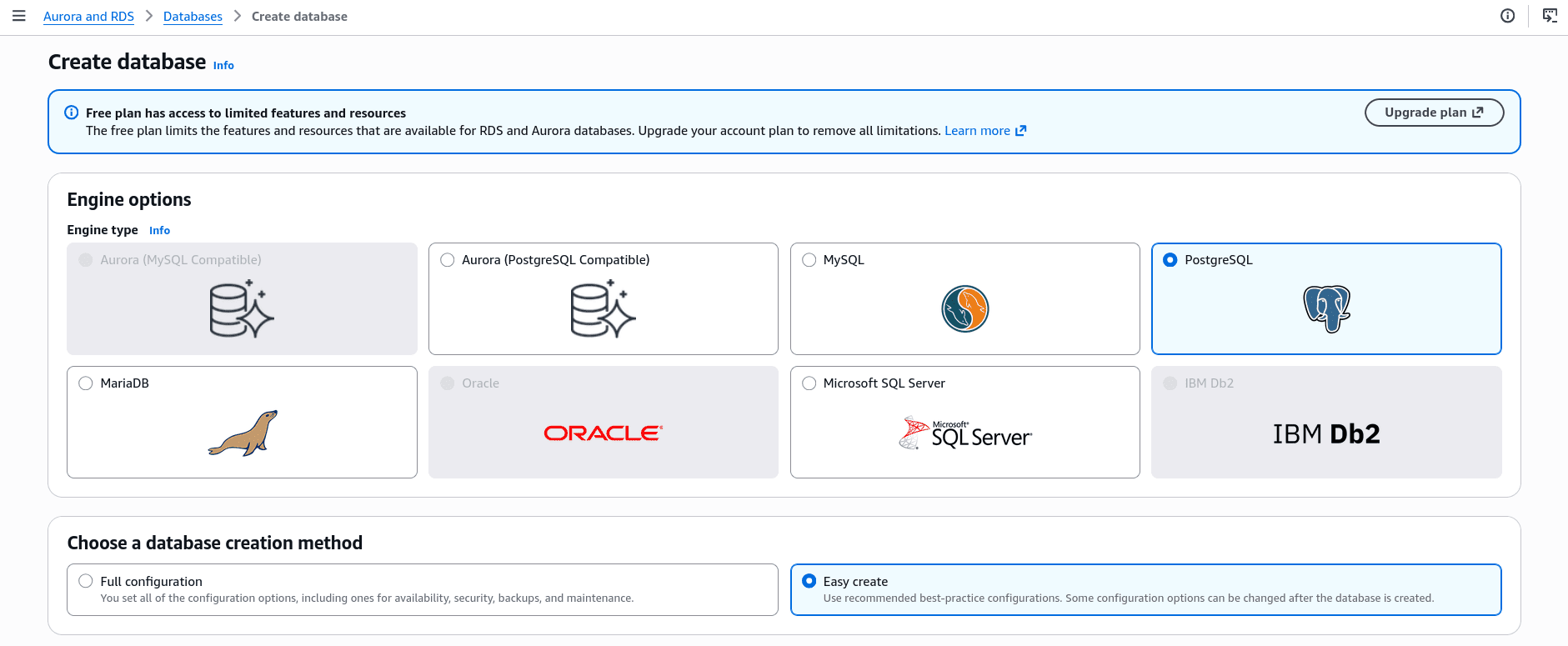Click the Engine options heading

[129, 200]
